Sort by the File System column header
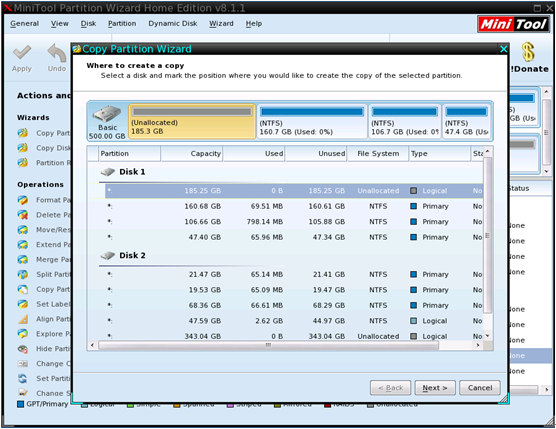Viewport: 556px width, 429px height. coord(378,154)
